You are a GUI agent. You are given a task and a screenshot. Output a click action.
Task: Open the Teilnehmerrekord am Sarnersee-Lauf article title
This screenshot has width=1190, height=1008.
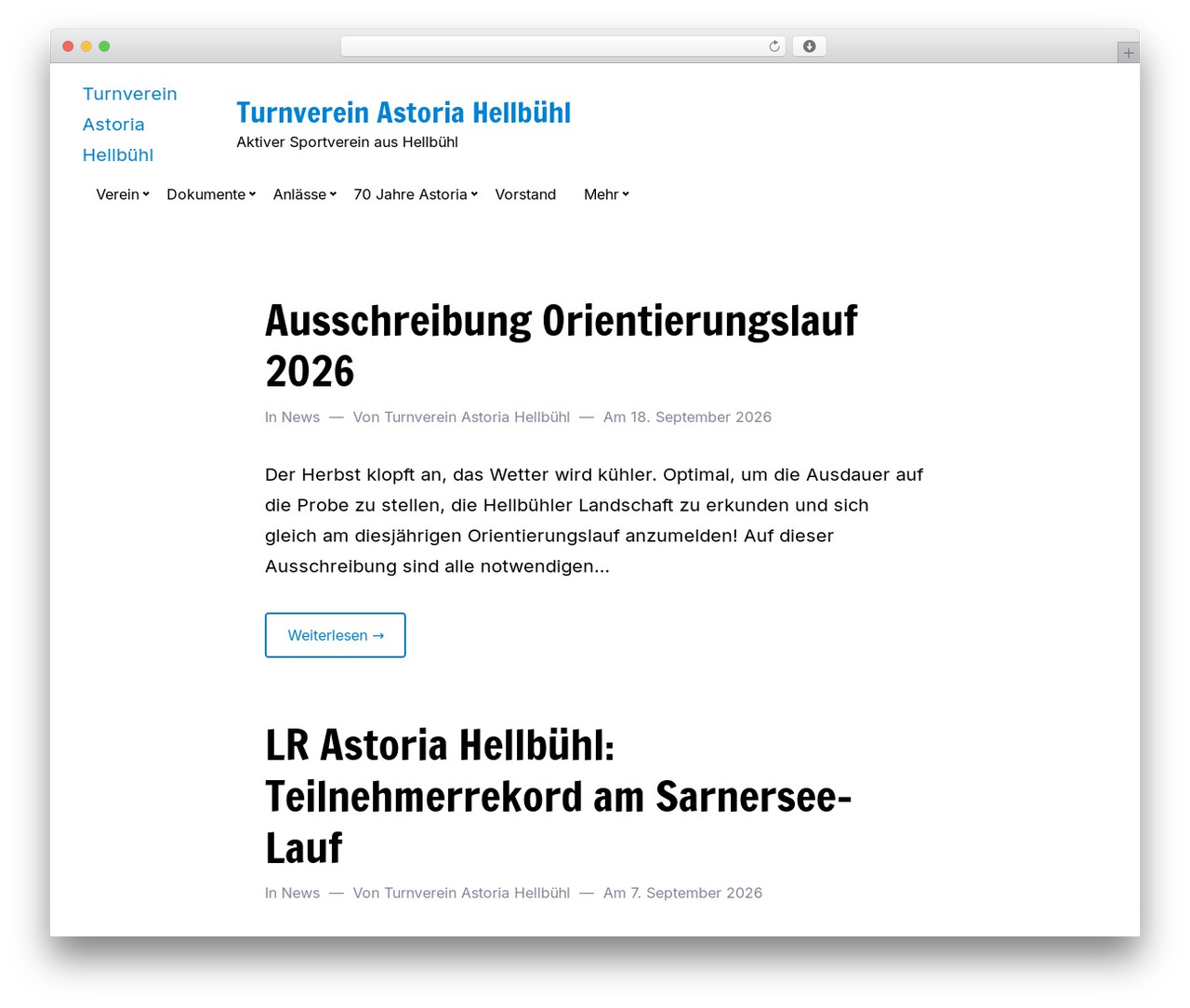(559, 796)
